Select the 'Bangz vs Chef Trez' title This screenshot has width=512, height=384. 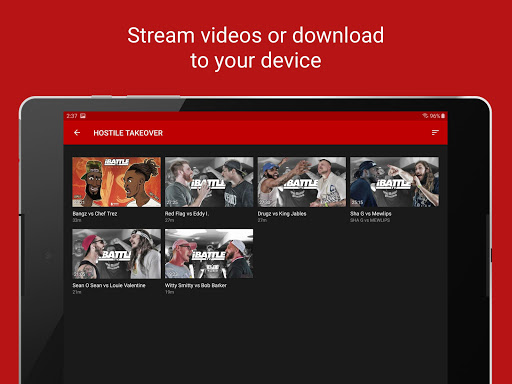(x=95, y=214)
